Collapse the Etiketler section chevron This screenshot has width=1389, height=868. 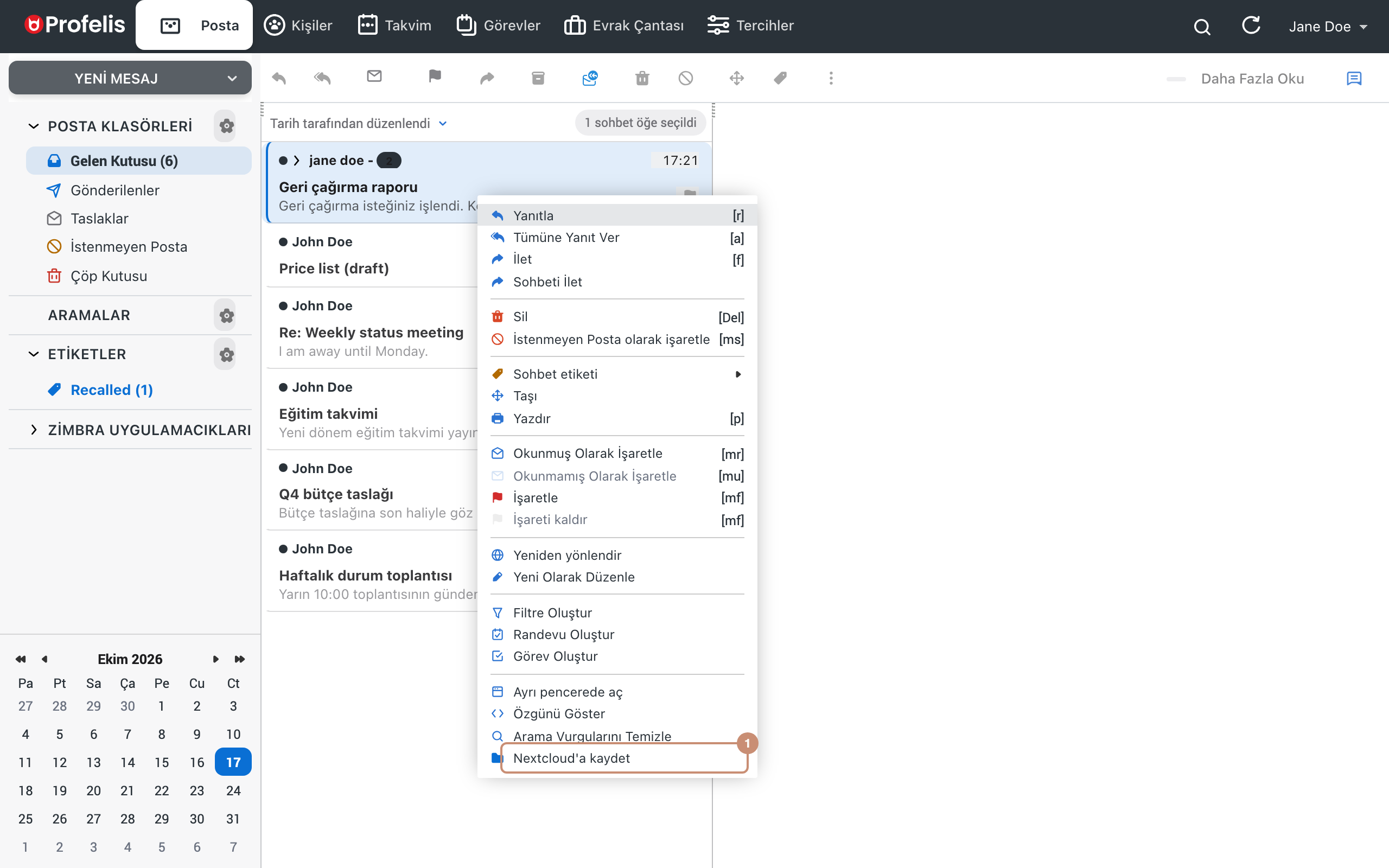33,354
